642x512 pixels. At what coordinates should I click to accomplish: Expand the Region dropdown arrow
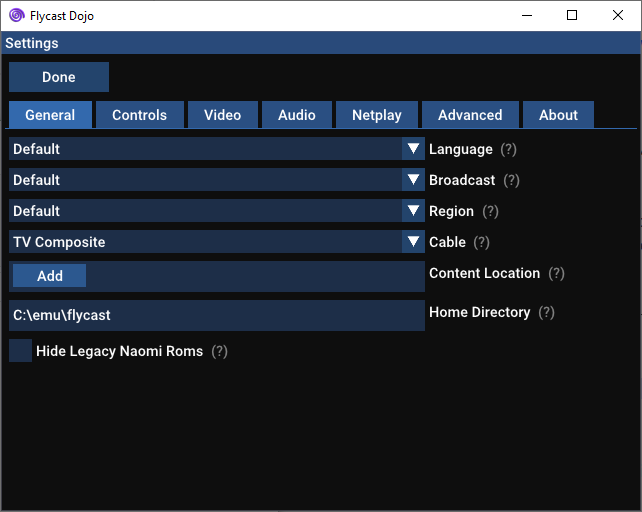(413, 211)
